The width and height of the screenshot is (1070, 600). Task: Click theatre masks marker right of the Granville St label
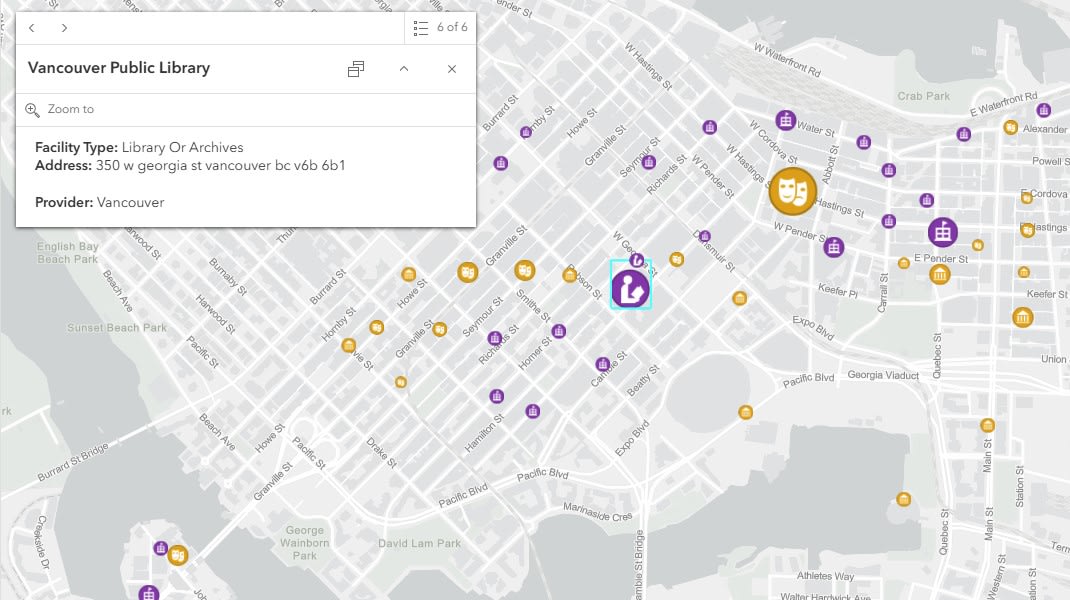click(524, 270)
